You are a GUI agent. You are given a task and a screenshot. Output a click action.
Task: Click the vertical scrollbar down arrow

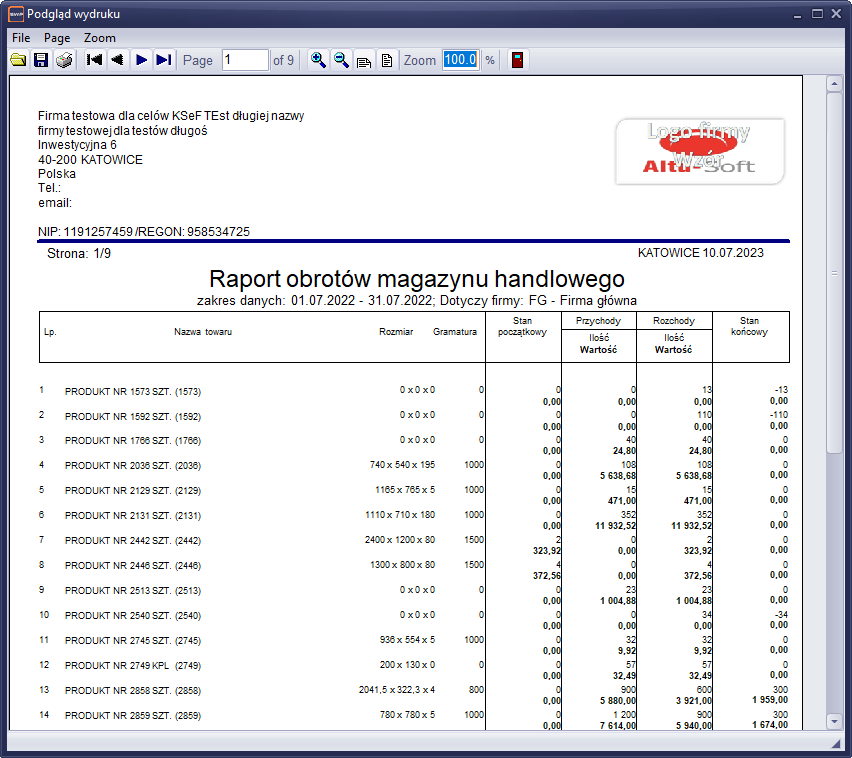(834, 720)
